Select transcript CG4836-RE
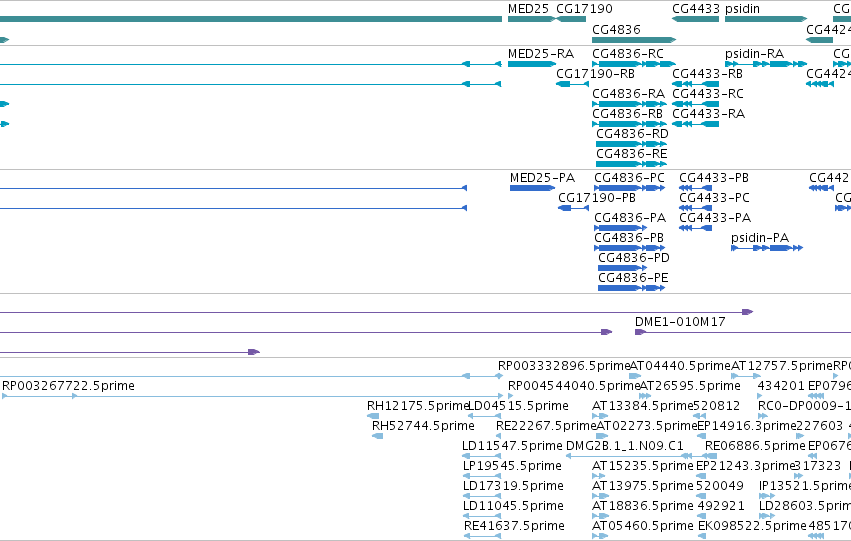This screenshot has height=541, width=851. [632, 154]
